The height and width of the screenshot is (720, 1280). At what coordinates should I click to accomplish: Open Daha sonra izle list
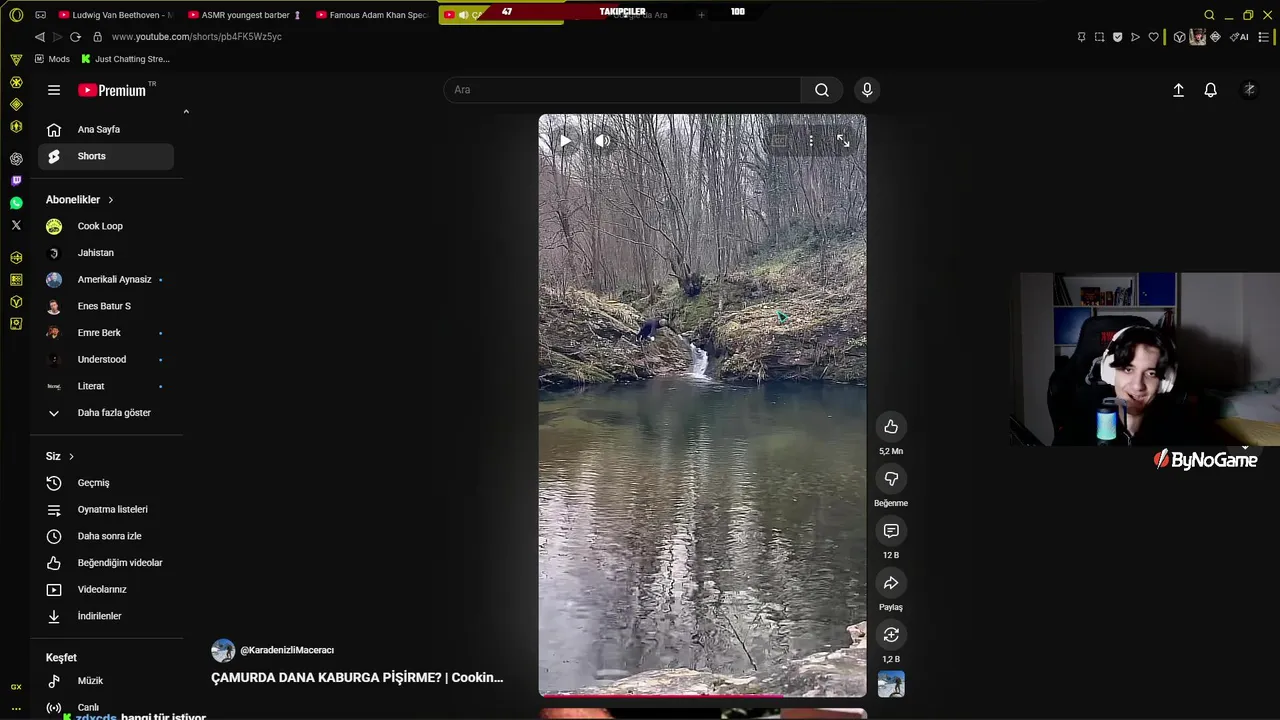(106, 536)
